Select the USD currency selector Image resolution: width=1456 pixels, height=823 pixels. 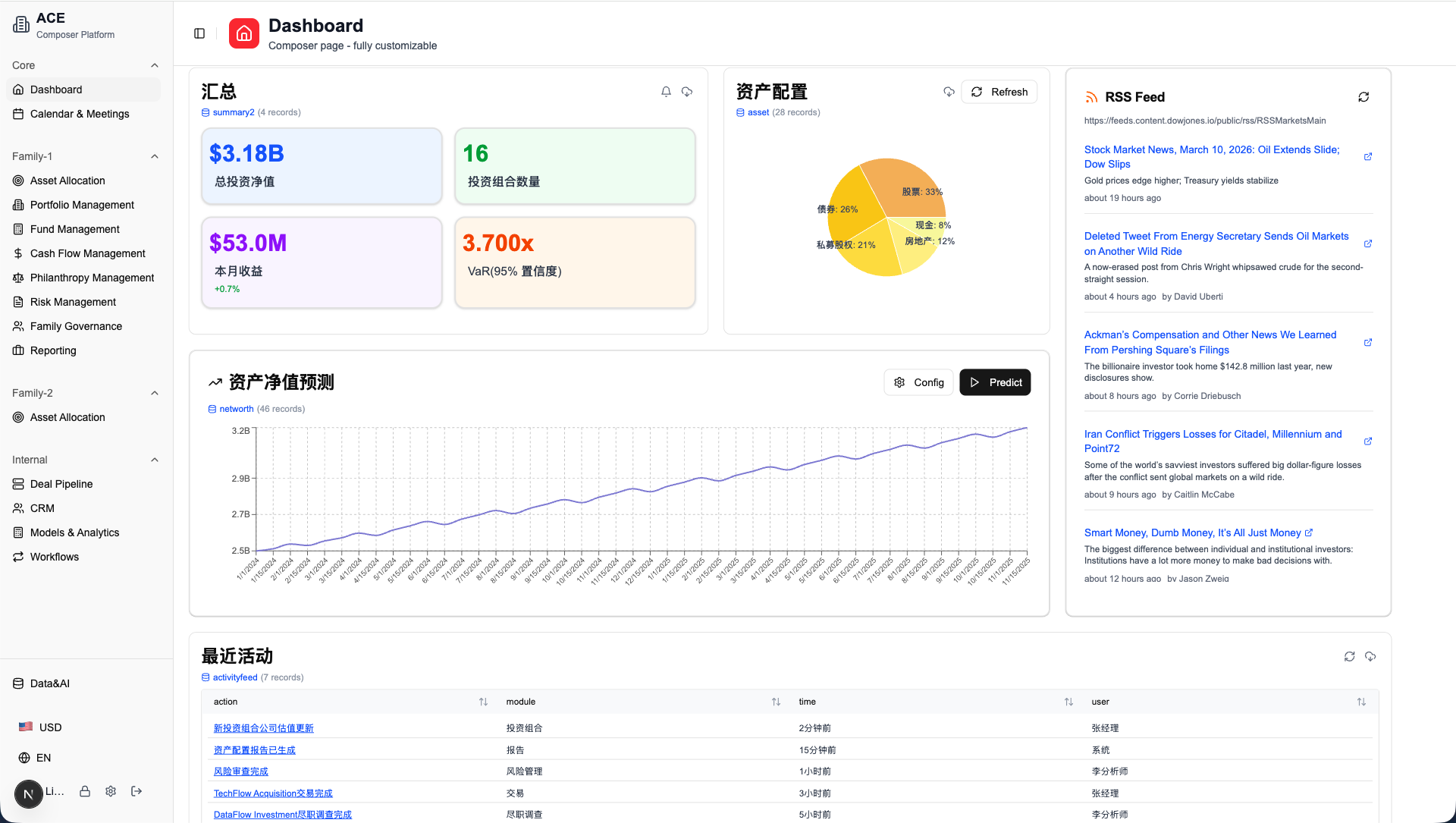click(50, 727)
